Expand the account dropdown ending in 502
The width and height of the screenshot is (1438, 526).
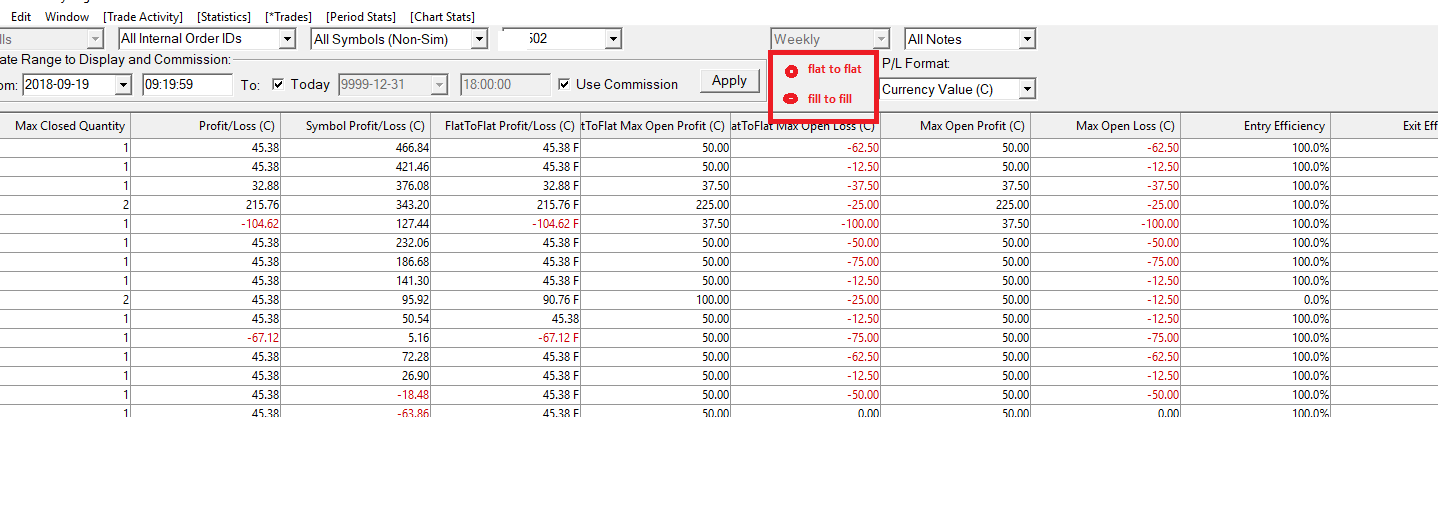coord(613,39)
